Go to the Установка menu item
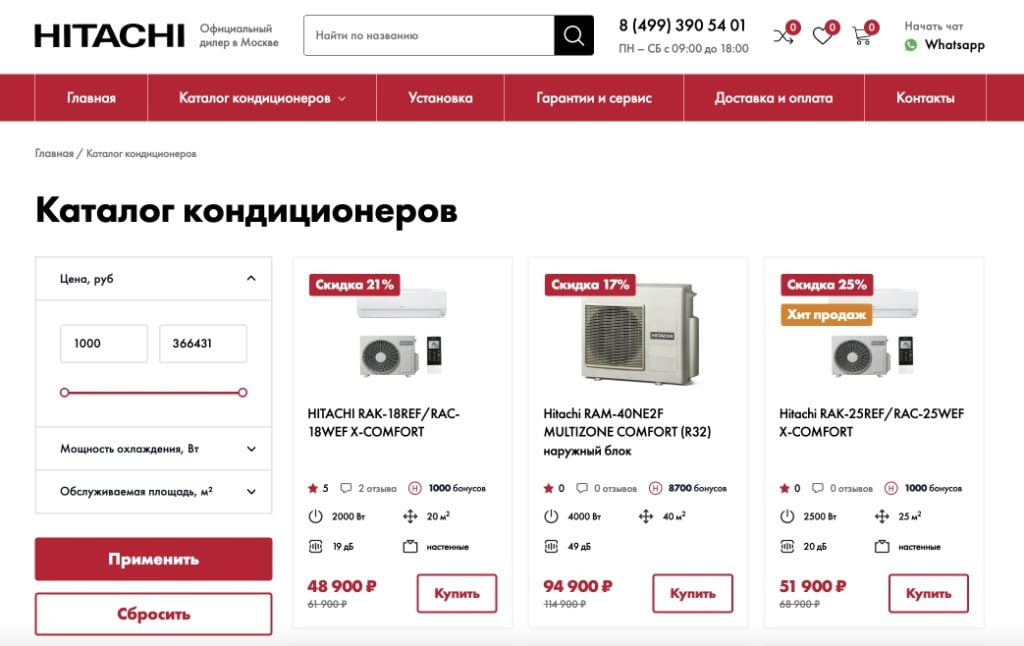 (440, 98)
